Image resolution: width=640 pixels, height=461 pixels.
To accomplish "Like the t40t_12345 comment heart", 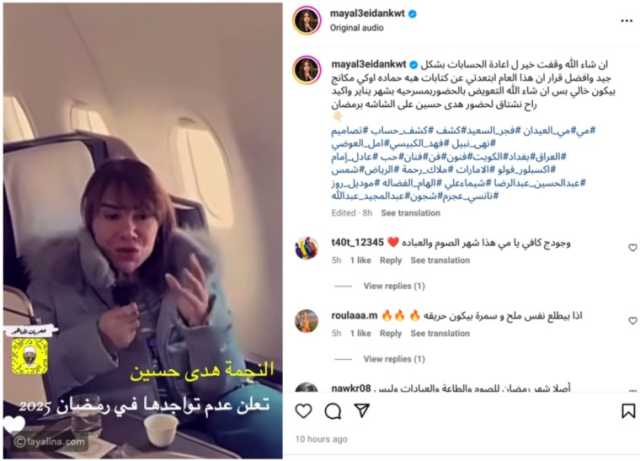I will (x=633, y=247).
